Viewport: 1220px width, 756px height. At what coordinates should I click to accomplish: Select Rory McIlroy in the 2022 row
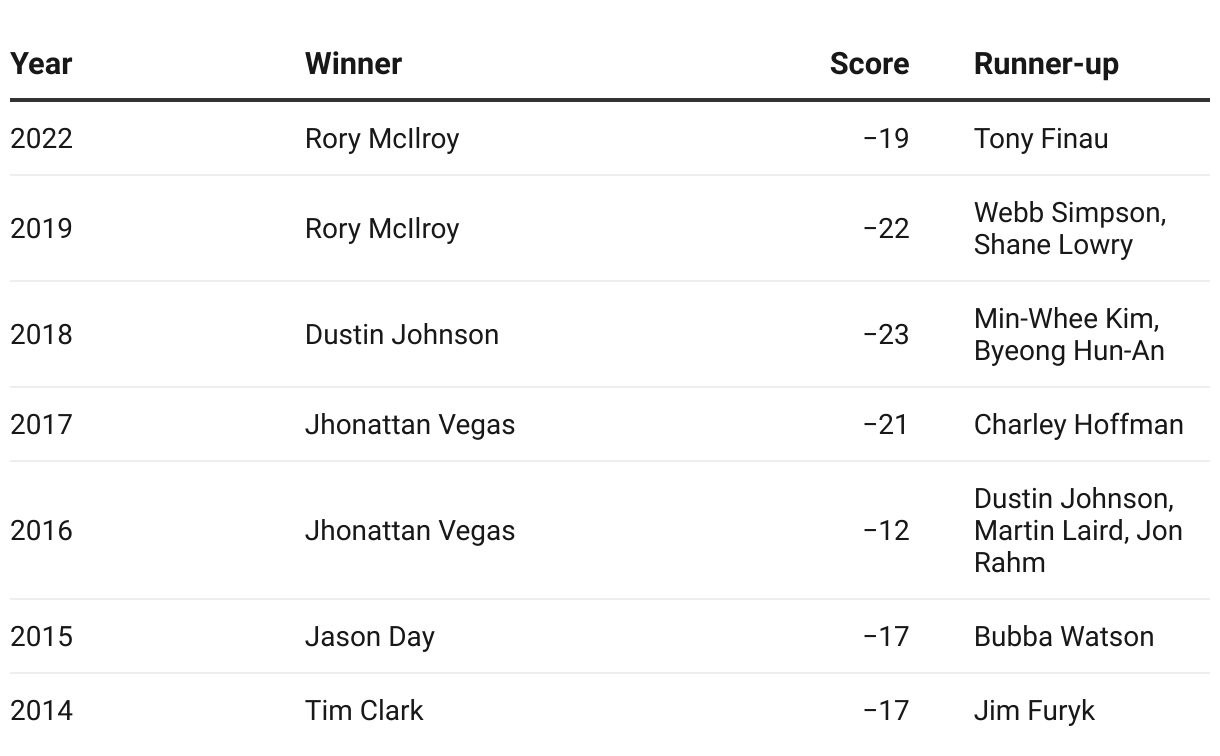click(382, 138)
